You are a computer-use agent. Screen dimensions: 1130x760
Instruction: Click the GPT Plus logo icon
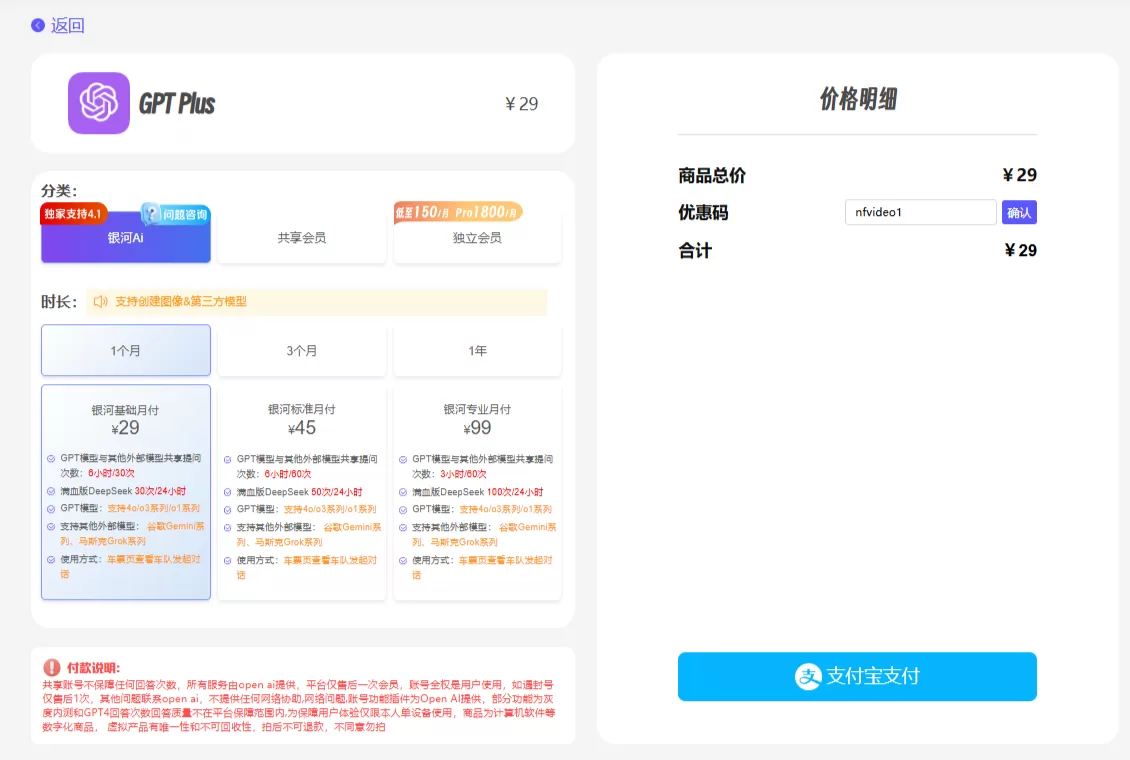[99, 103]
